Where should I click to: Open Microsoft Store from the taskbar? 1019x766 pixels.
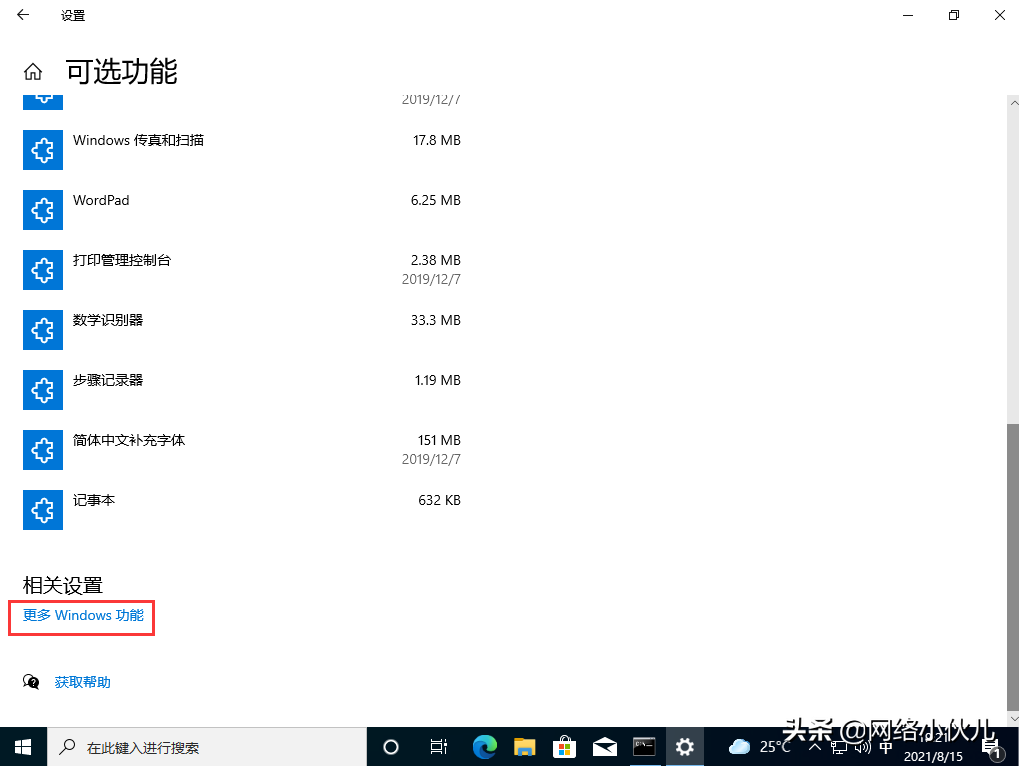tap(564, 746)
